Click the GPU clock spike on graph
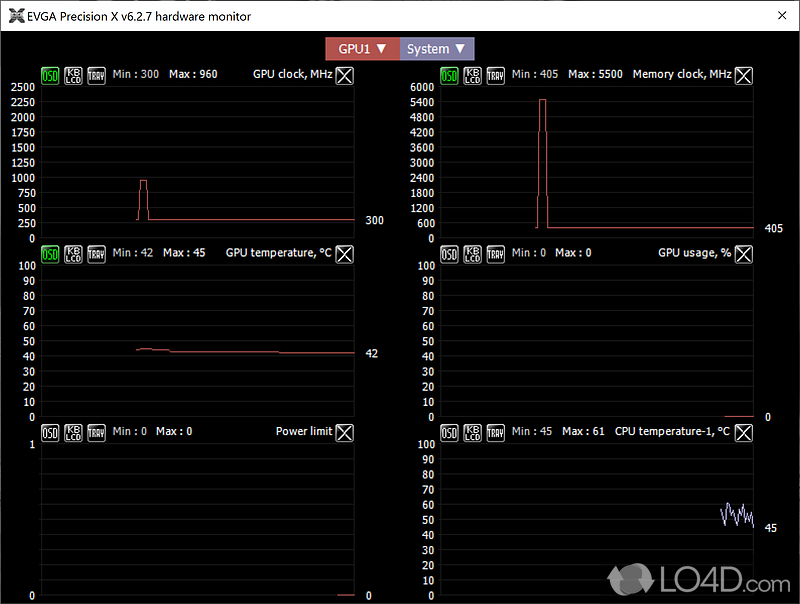The image size is (800, 604). [143, 199]
